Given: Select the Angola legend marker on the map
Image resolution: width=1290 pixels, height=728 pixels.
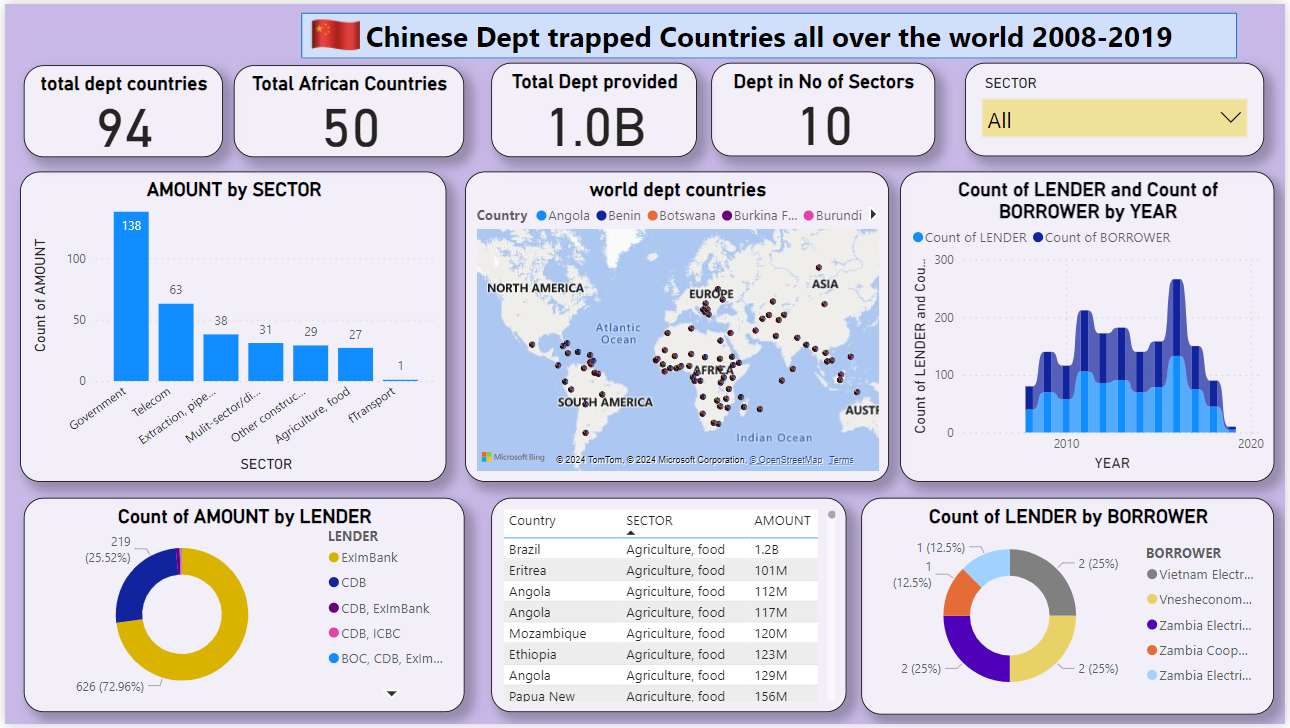Looking at the screenshot, I should [x=541, y=216].
